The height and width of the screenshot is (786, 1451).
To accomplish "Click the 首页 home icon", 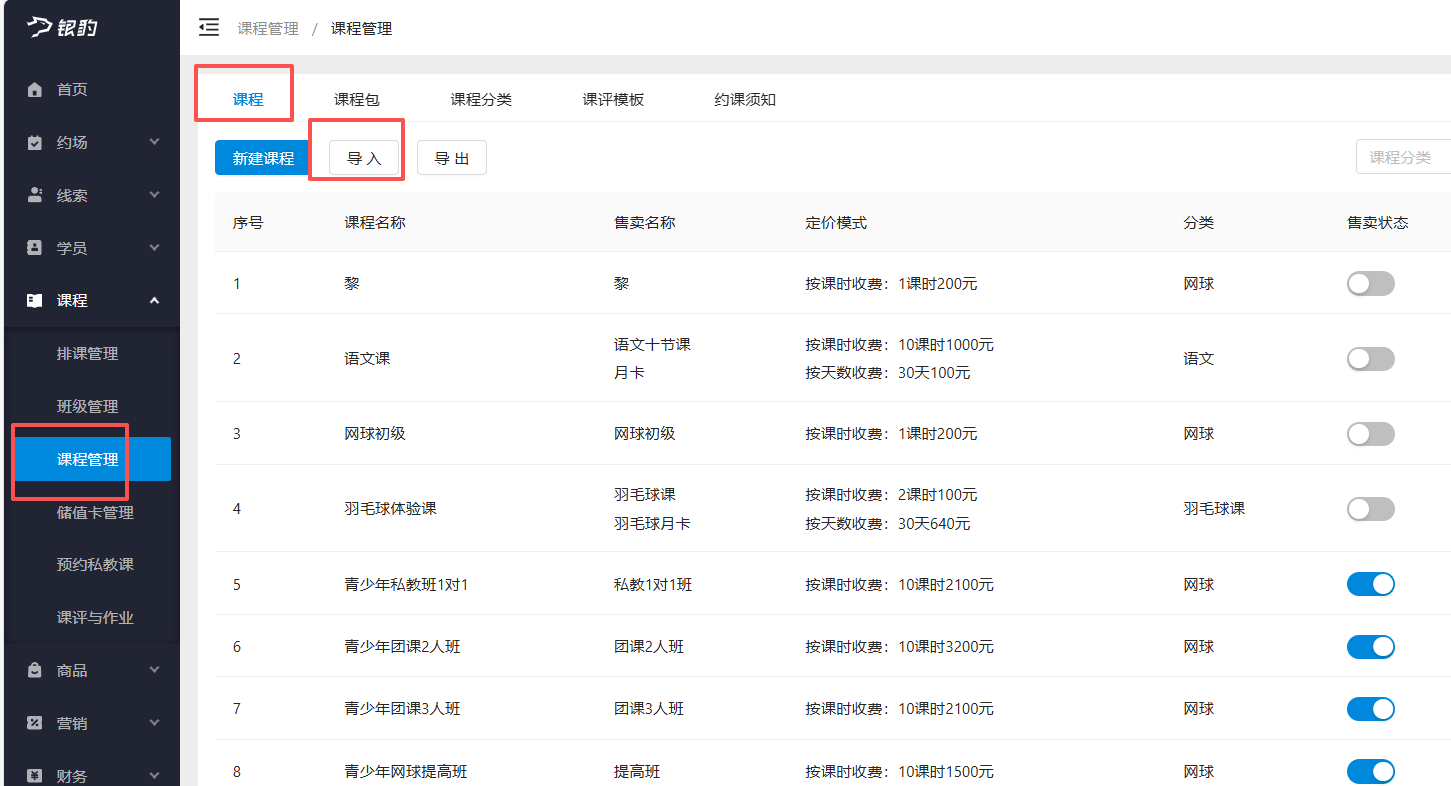I will [x=33, y=89].
